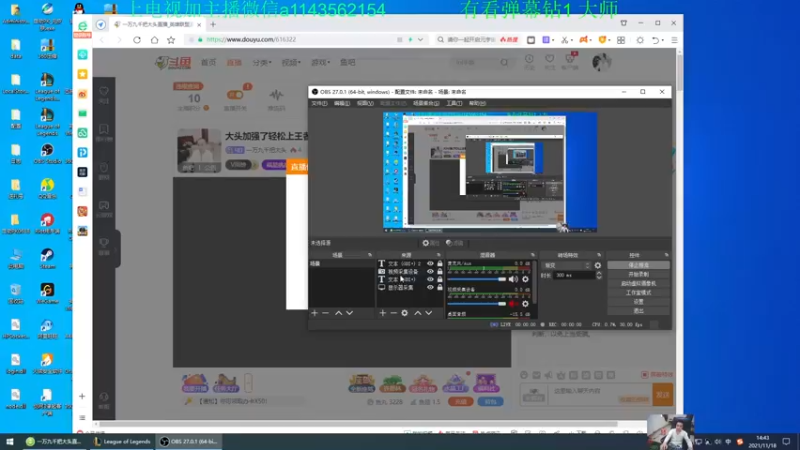Open the OBS 视图(V) menu

[x=365, y=103]
